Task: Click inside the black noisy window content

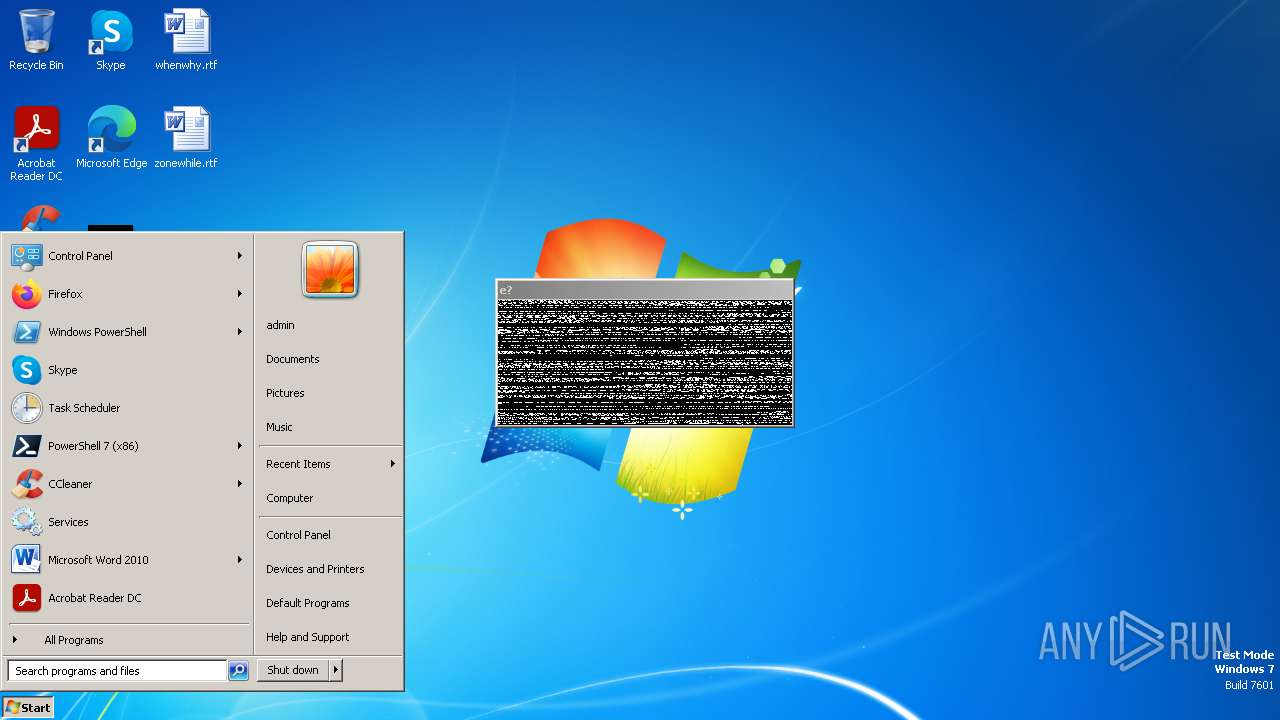Action: (645, 362)
